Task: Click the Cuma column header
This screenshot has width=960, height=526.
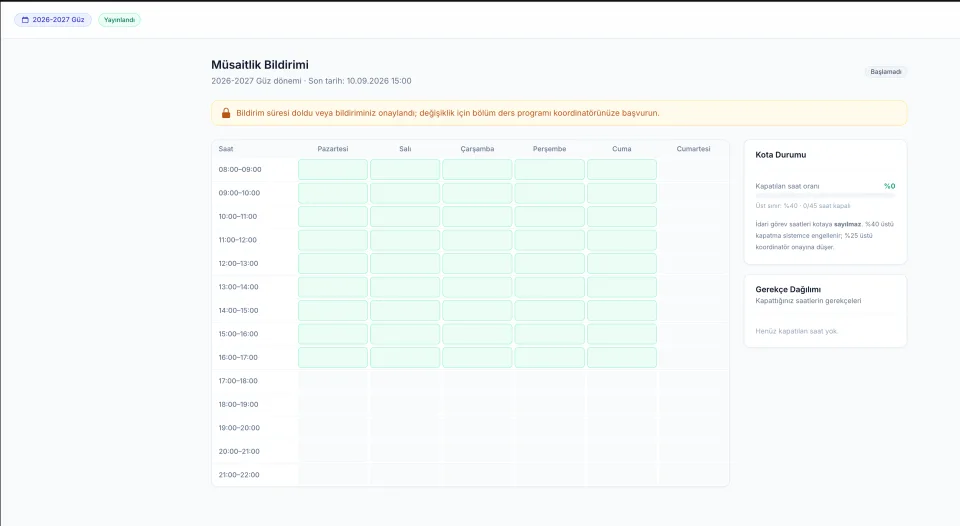Action: (x=621, y=149)
